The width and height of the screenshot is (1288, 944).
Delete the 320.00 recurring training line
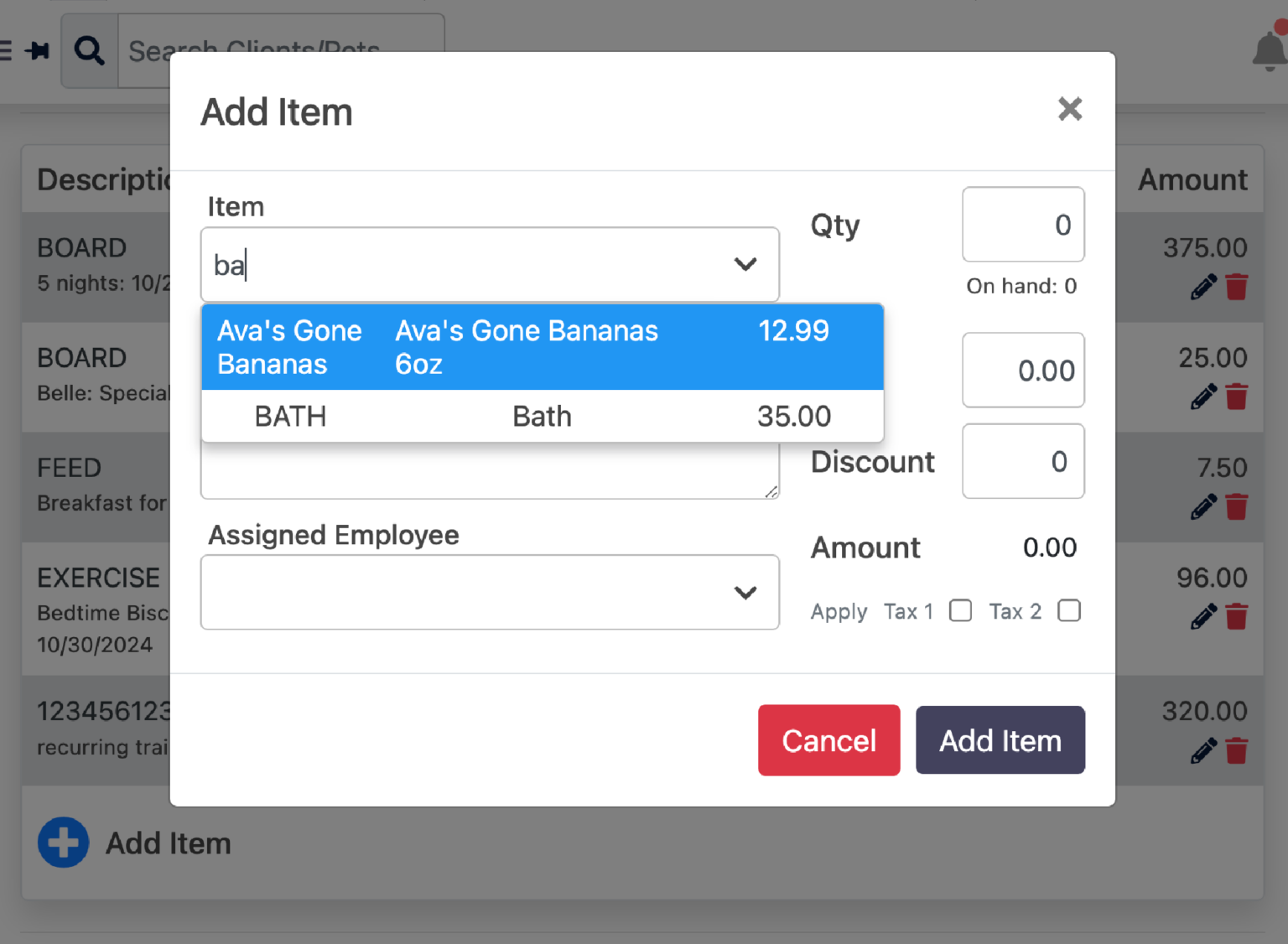click(x=1237, y=750)
